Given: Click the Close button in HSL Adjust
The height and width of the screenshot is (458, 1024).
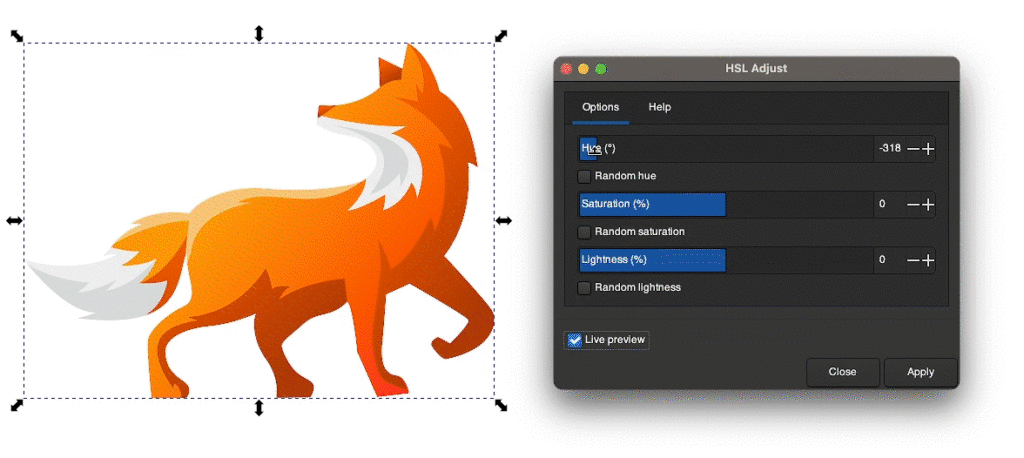Looking at the screenshot, I should tap(842, 372).
